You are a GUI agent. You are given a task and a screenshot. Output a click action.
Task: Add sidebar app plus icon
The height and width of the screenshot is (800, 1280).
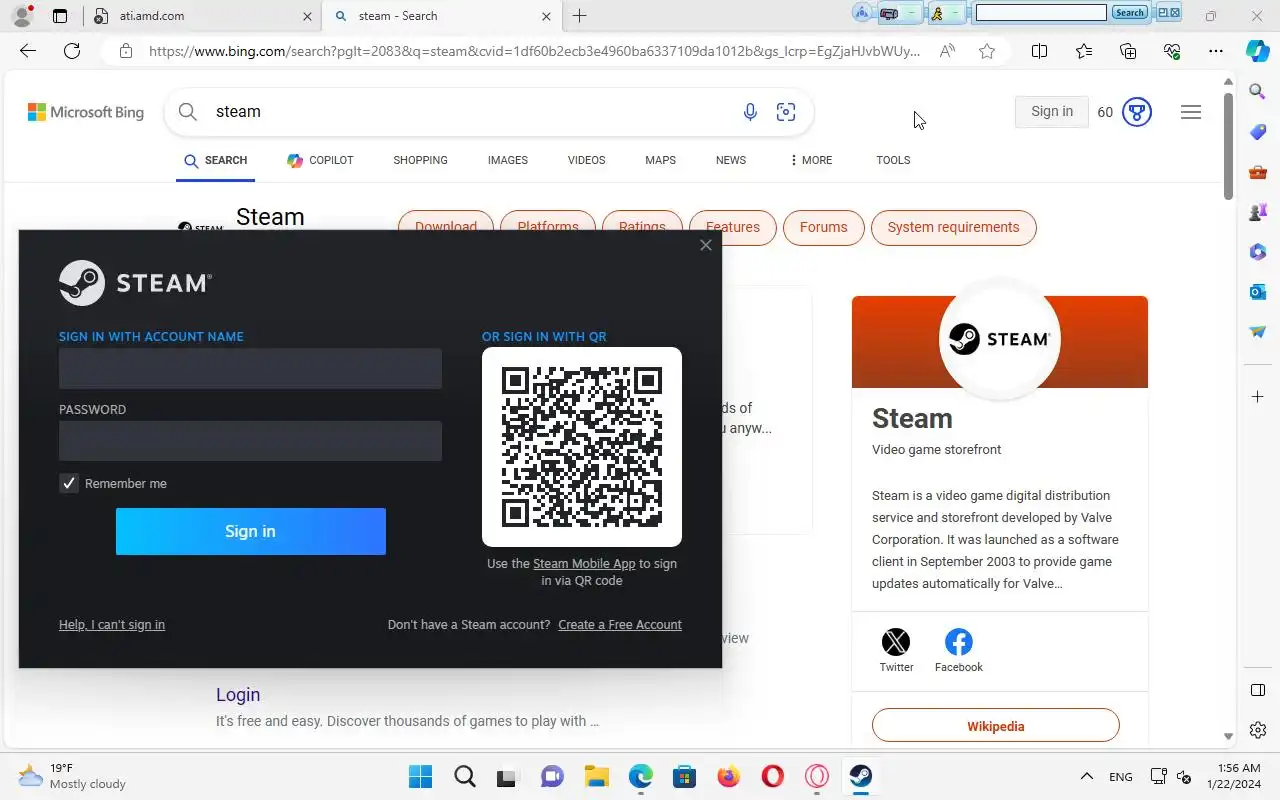click(x=1258, y=397)
